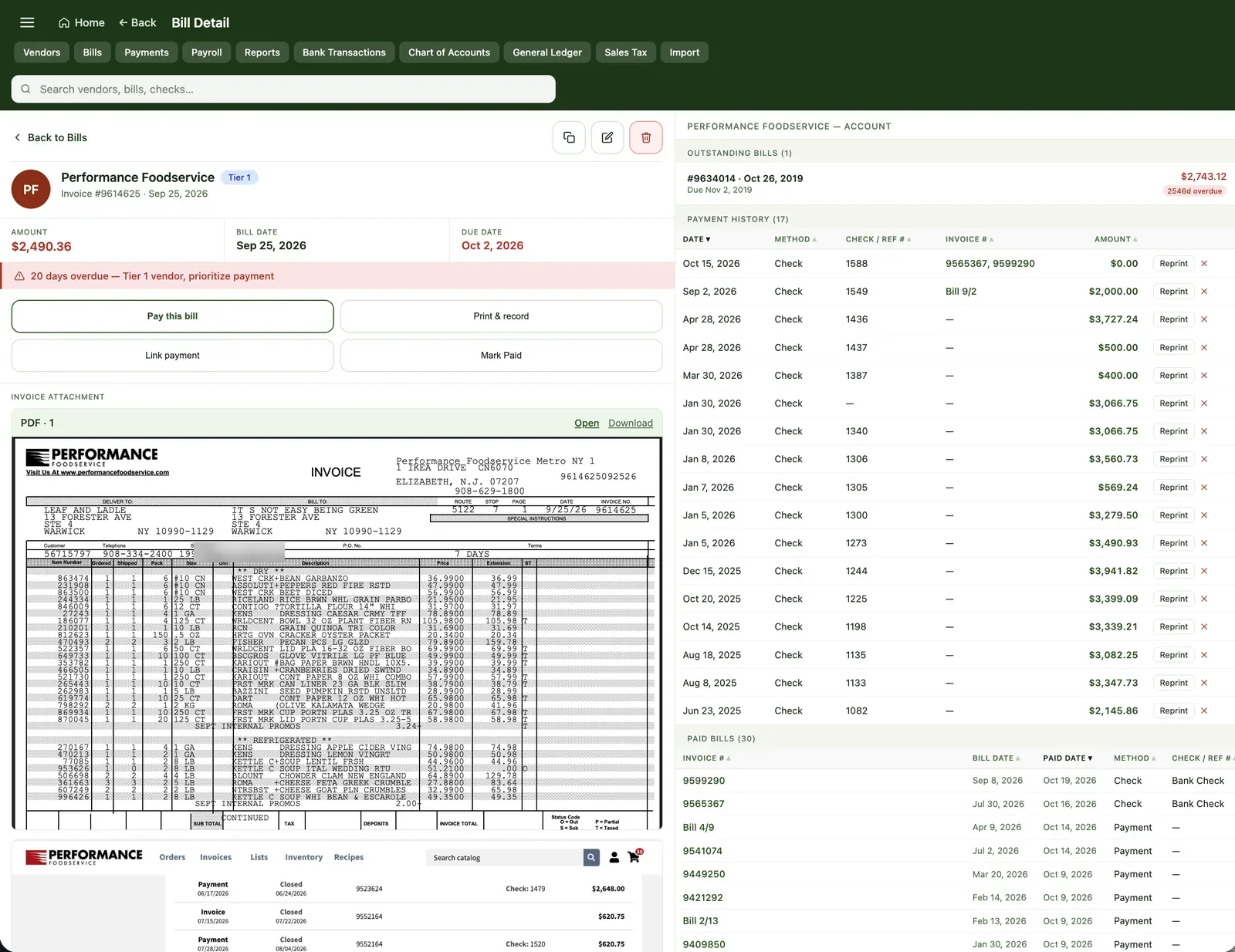Click the edit bill pencil icon
Screen dimensions: 1235x952
click(x=607, y=137)
